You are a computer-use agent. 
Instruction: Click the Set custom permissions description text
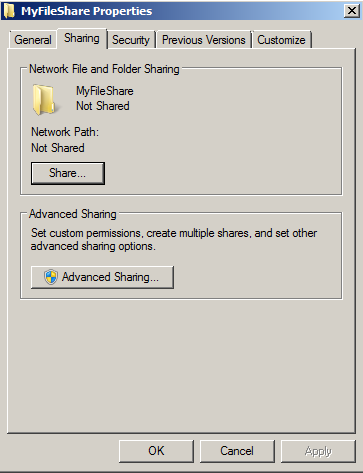pyautogui.click(x=174, y=239)
